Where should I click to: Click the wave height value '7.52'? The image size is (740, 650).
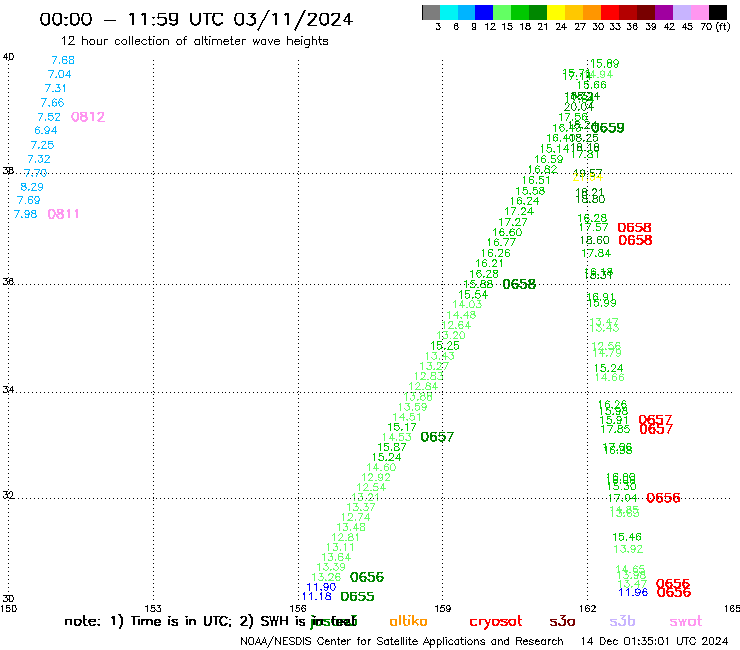tap(49, 117)
